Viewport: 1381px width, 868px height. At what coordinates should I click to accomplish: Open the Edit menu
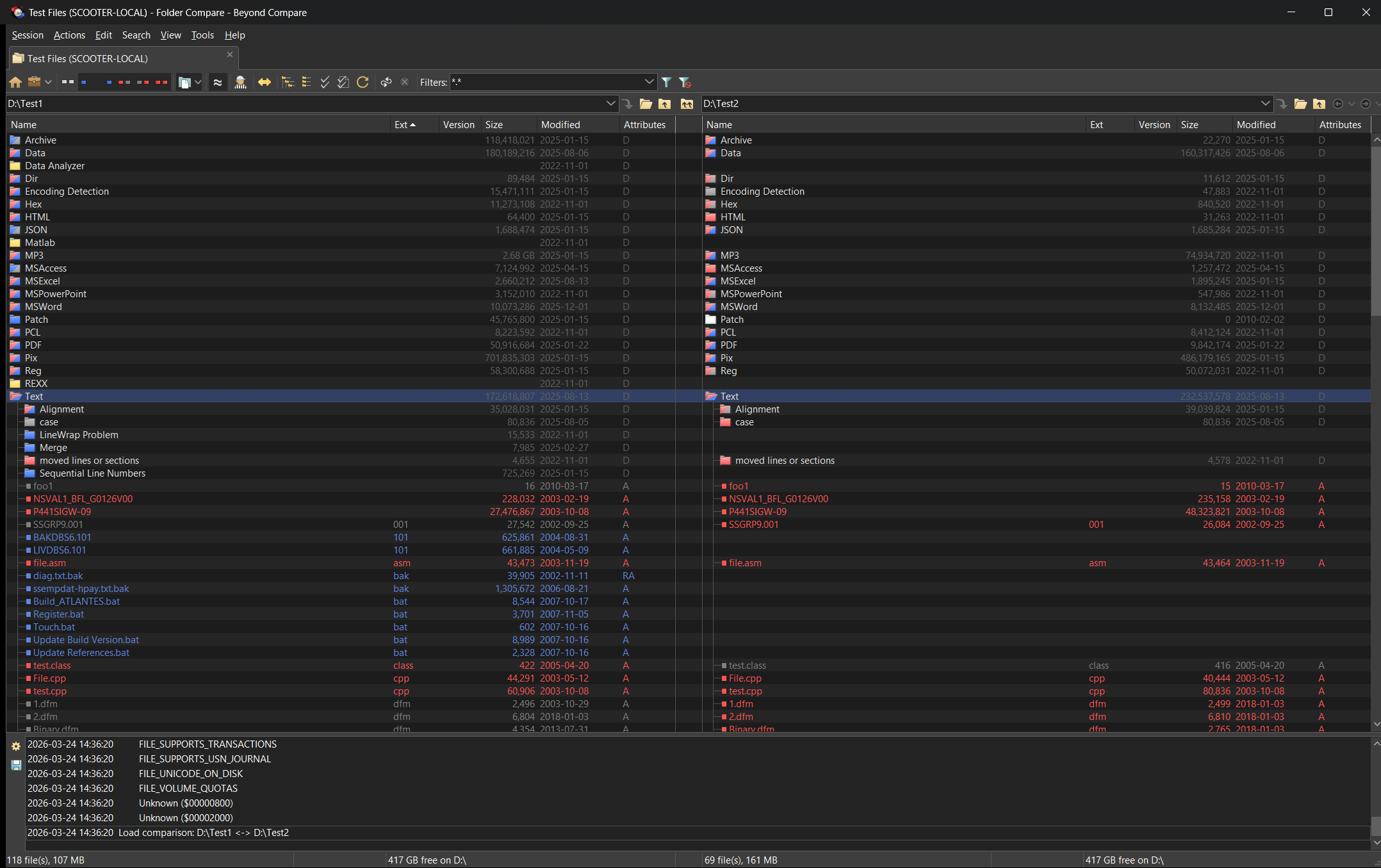click(x=103, y=35)
